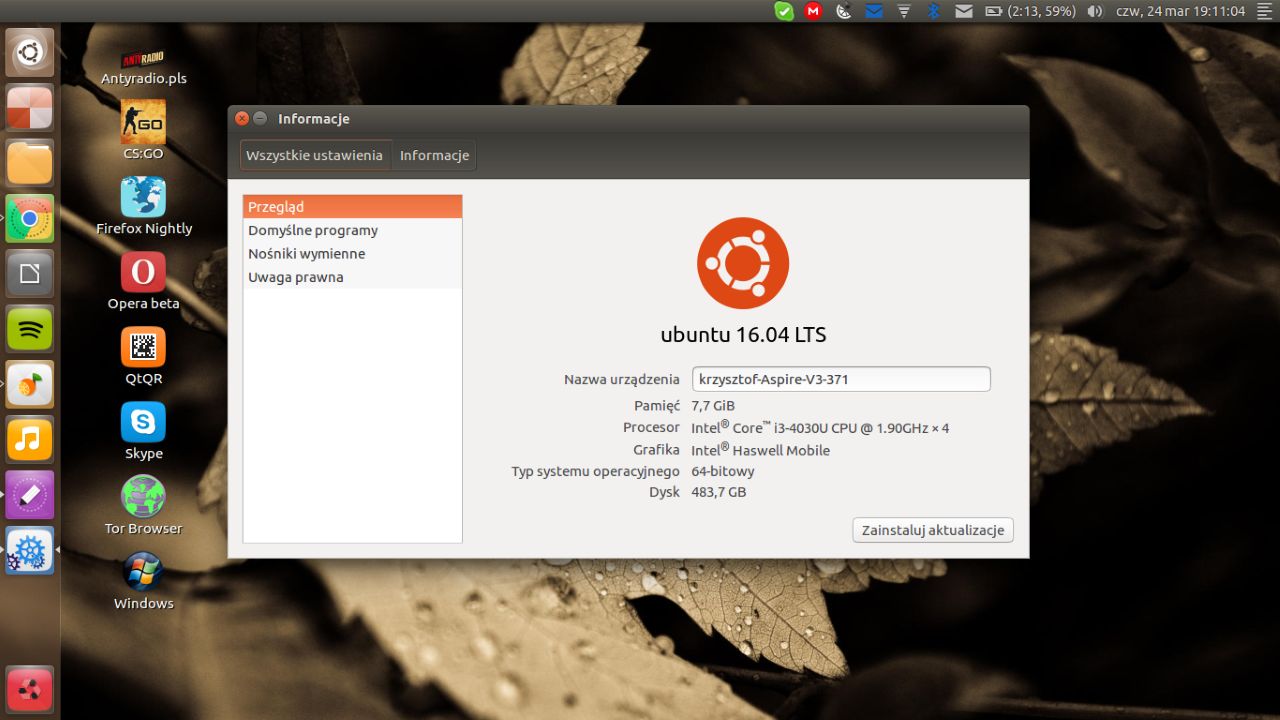Select the Tor Browser desktop icon
Screen dimensions: 1280x720
143,506
